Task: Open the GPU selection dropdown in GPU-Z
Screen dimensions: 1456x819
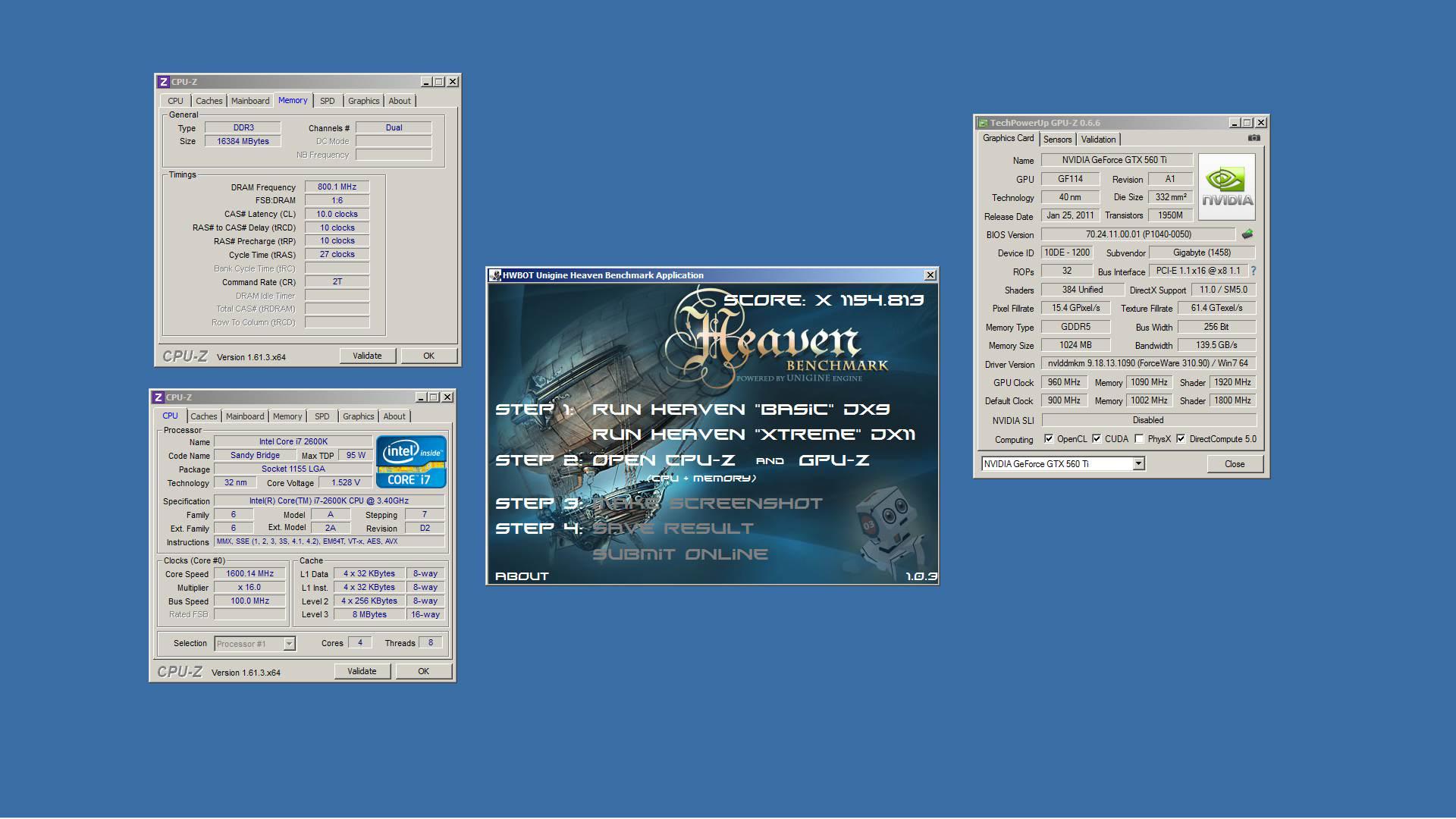Action: 1138,464
